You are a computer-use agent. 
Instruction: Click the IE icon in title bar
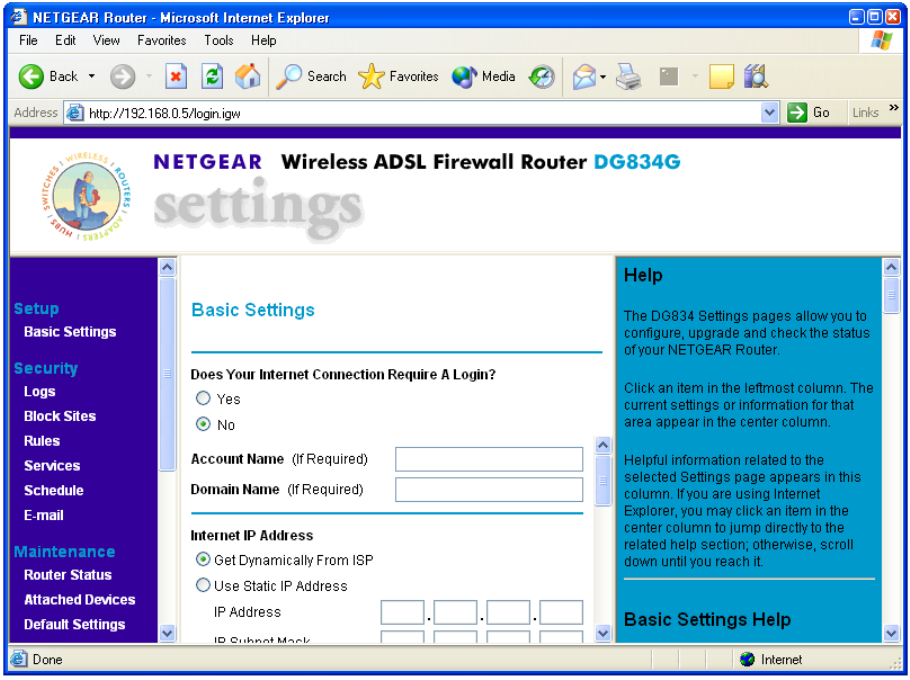coord(19,17)
